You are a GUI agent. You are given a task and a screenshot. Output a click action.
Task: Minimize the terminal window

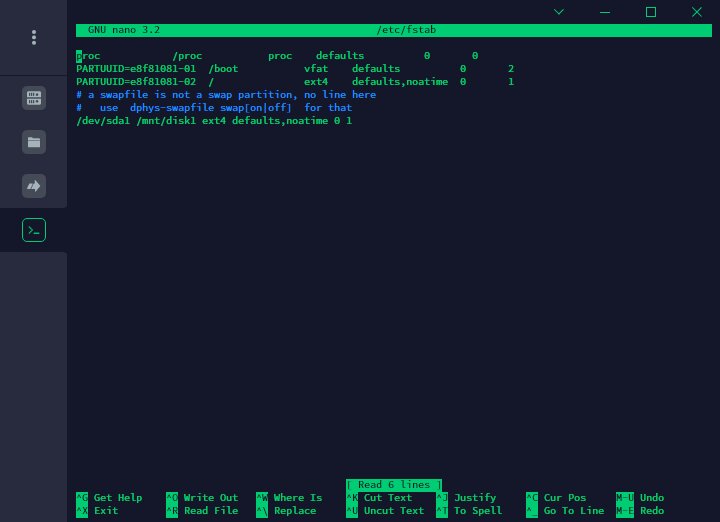[605, 12]
